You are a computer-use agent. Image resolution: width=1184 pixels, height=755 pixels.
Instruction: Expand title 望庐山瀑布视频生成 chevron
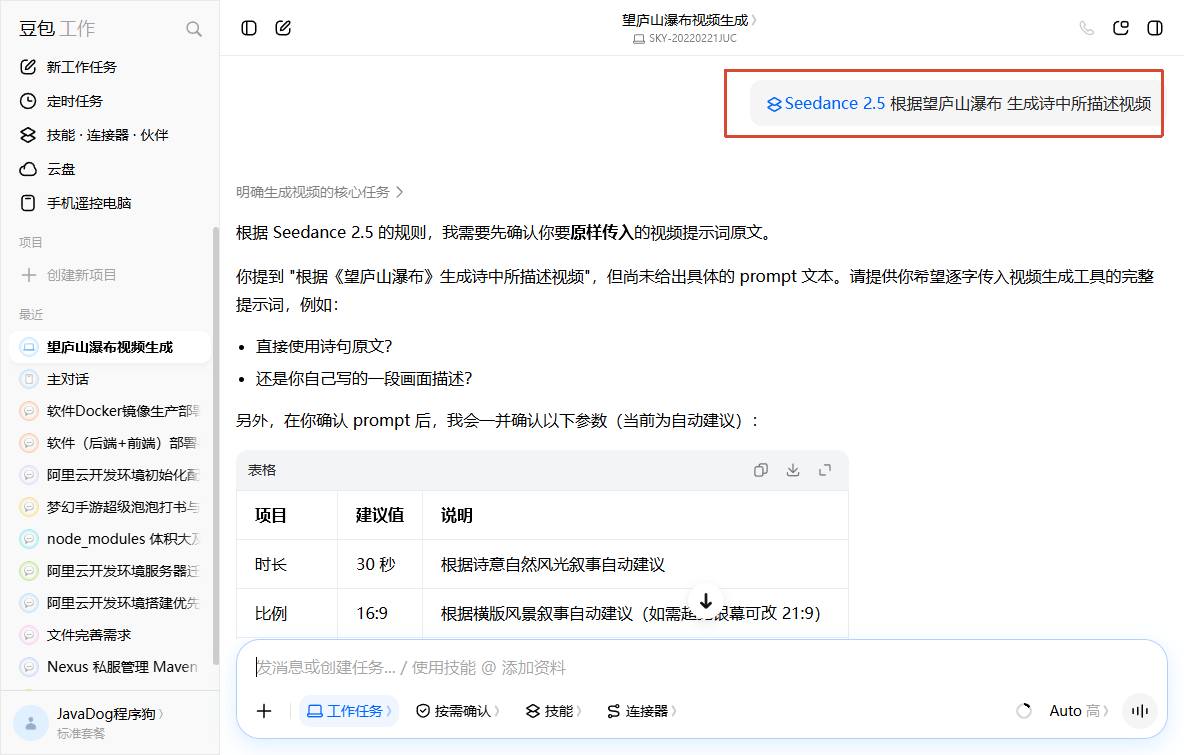(x=754, y=20)
